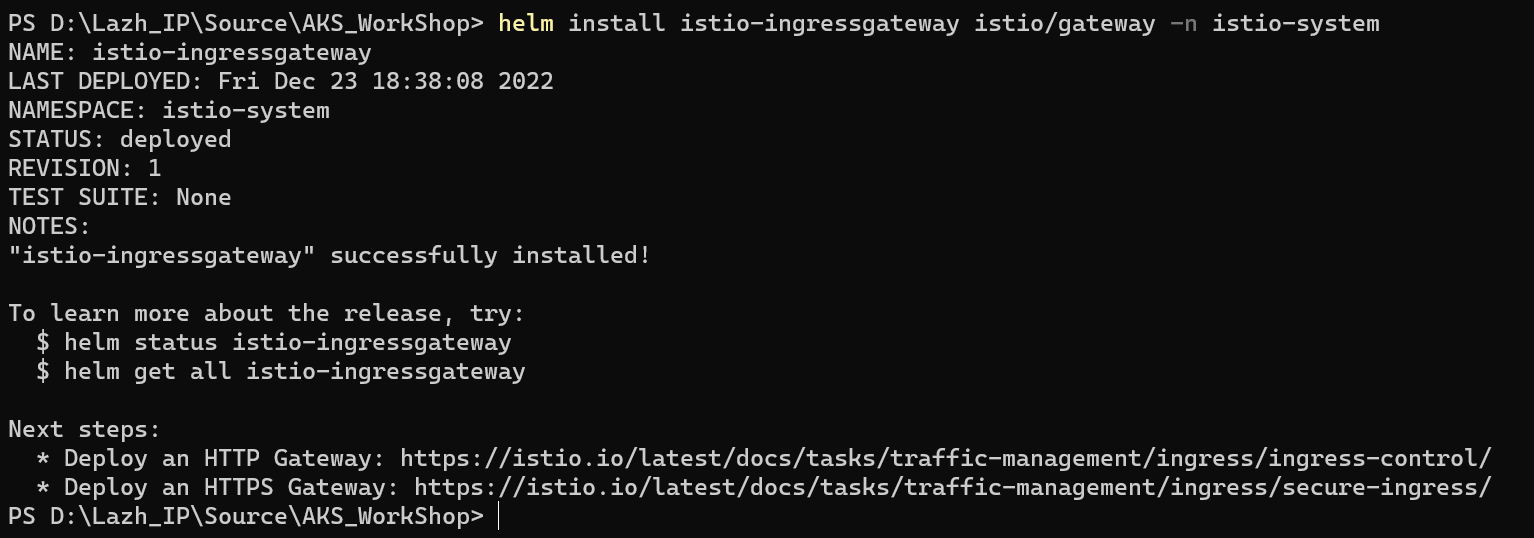Click the 'Next steps:' heading
Image resolution: width=1534 pixels, height=538 pixels.
click(85, 430)
